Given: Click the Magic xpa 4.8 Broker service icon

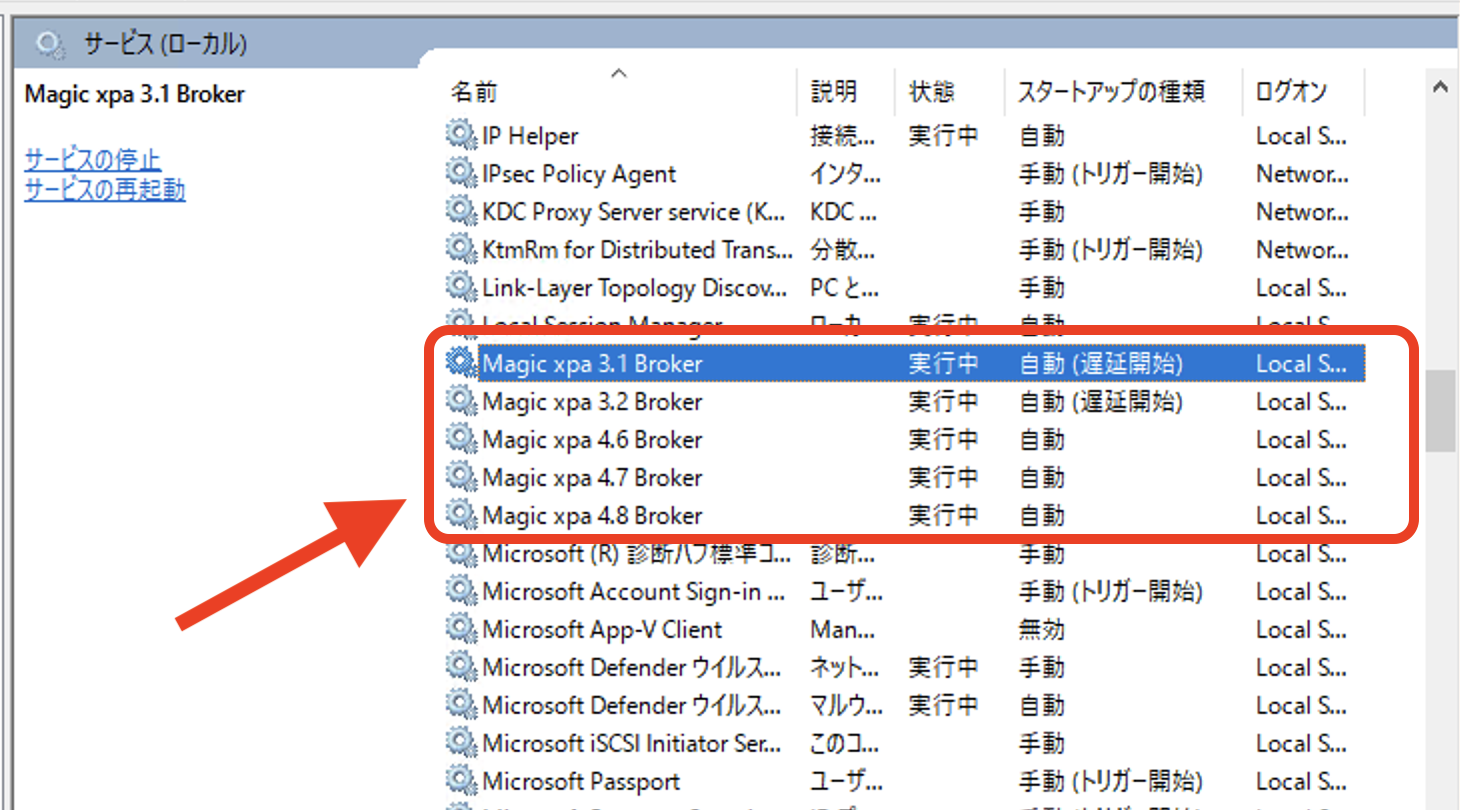Looking at the screenshot, I should tap(459, 516).
